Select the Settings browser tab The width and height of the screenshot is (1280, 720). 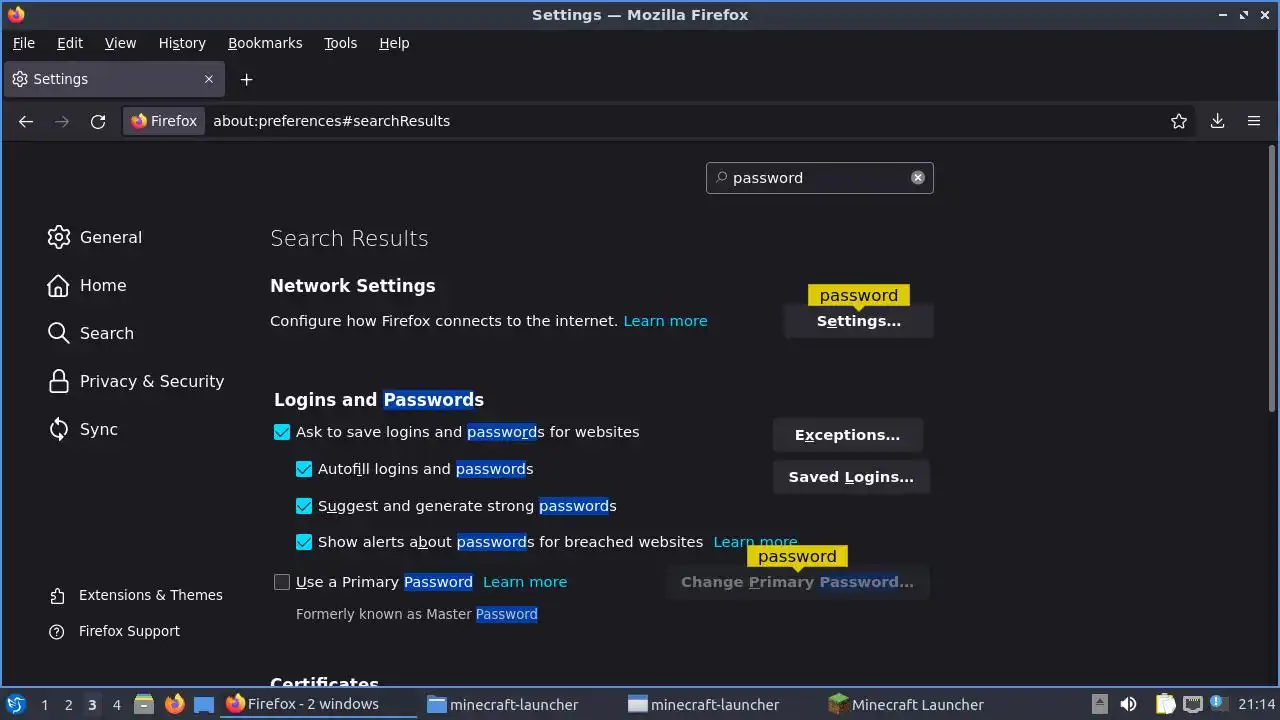[113, 79]
